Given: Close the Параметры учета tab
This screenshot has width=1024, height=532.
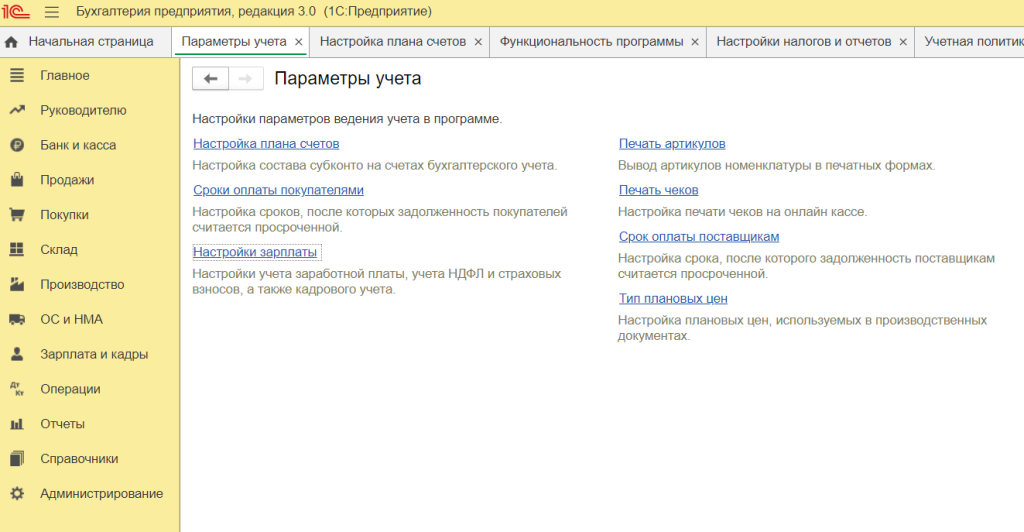Looking at the screenshot, I should coord(299,42).
